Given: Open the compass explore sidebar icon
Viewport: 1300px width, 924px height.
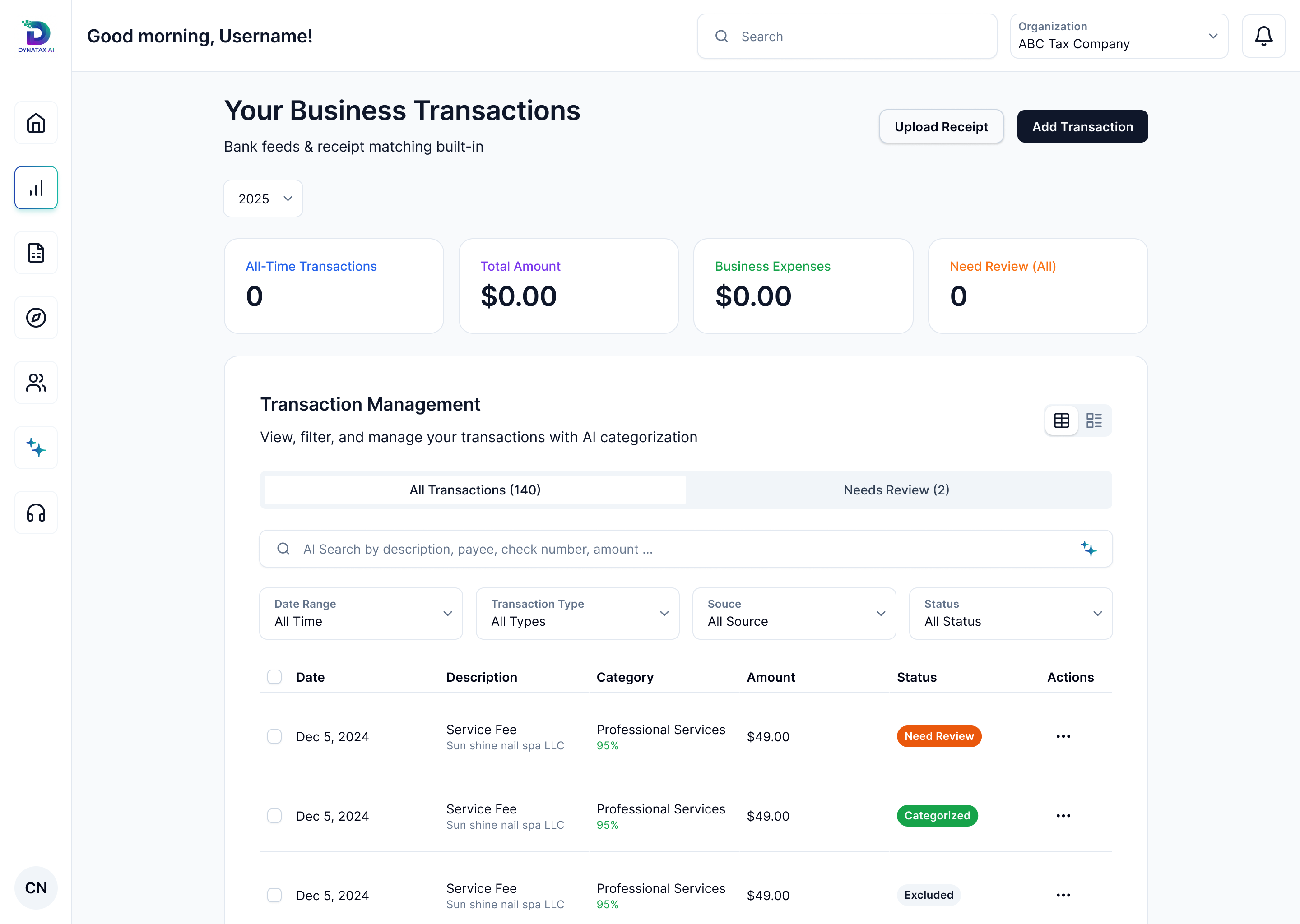Looking at the screenshot, I should pyautogui.click(x=36, y=318).
